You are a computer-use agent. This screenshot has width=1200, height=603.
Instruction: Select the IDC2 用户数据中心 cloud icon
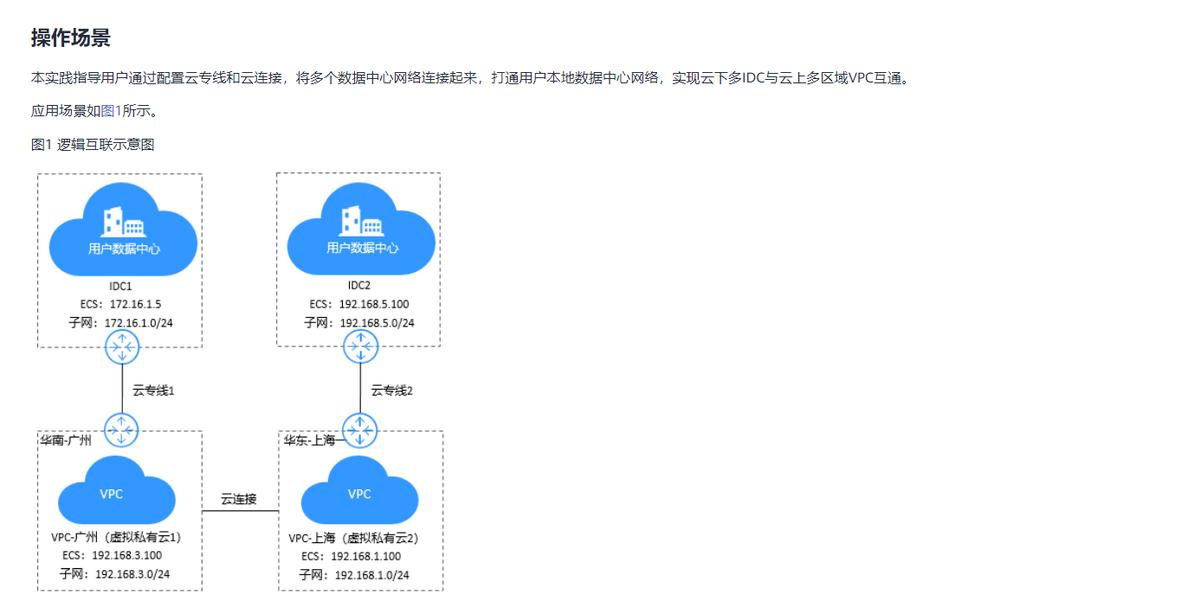[x=360, y=230]
